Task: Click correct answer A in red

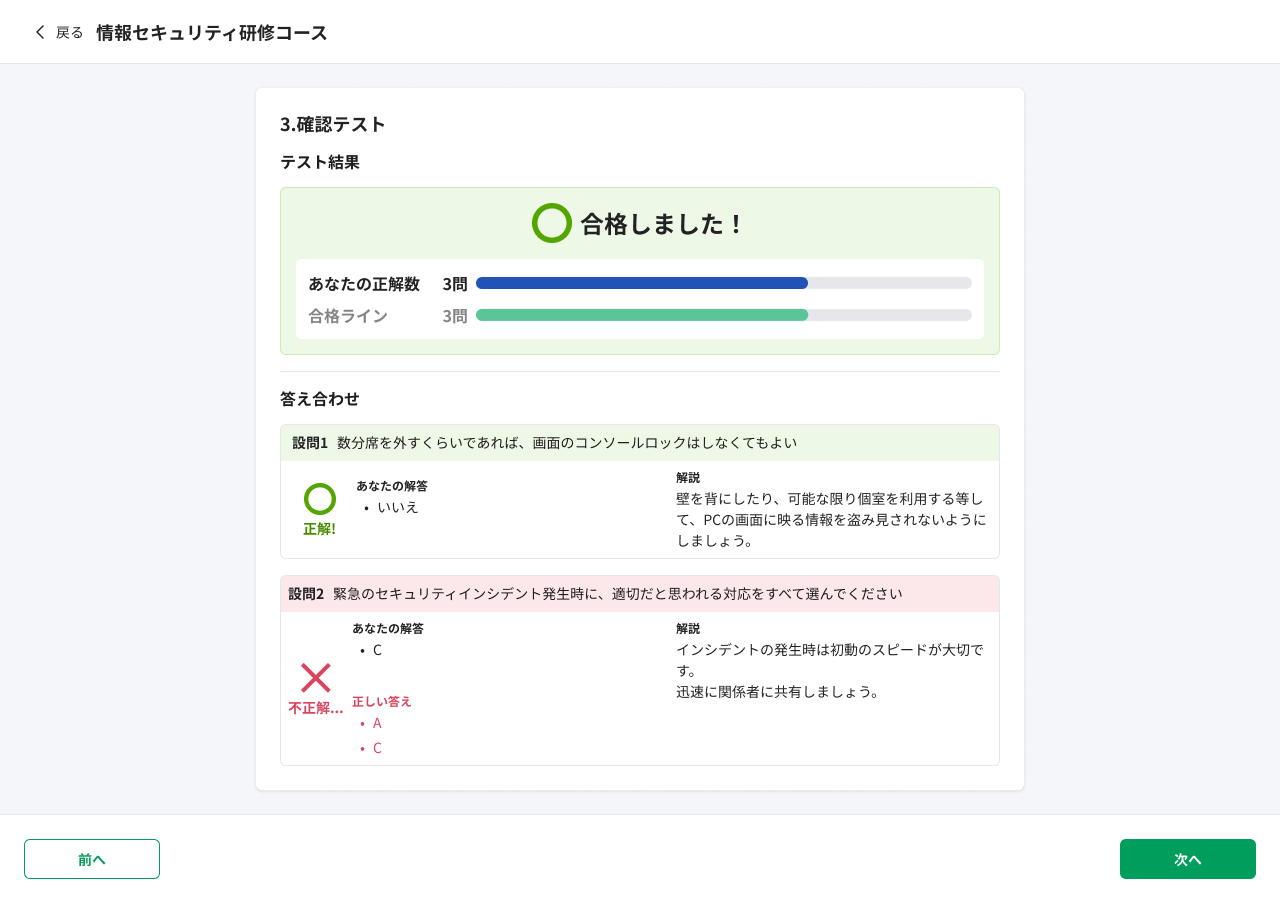Action: [x=377, y=723]
